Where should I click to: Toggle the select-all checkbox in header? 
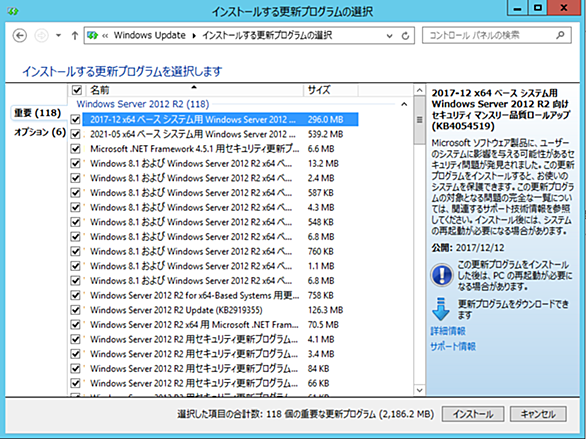click(x=77, y=90)
